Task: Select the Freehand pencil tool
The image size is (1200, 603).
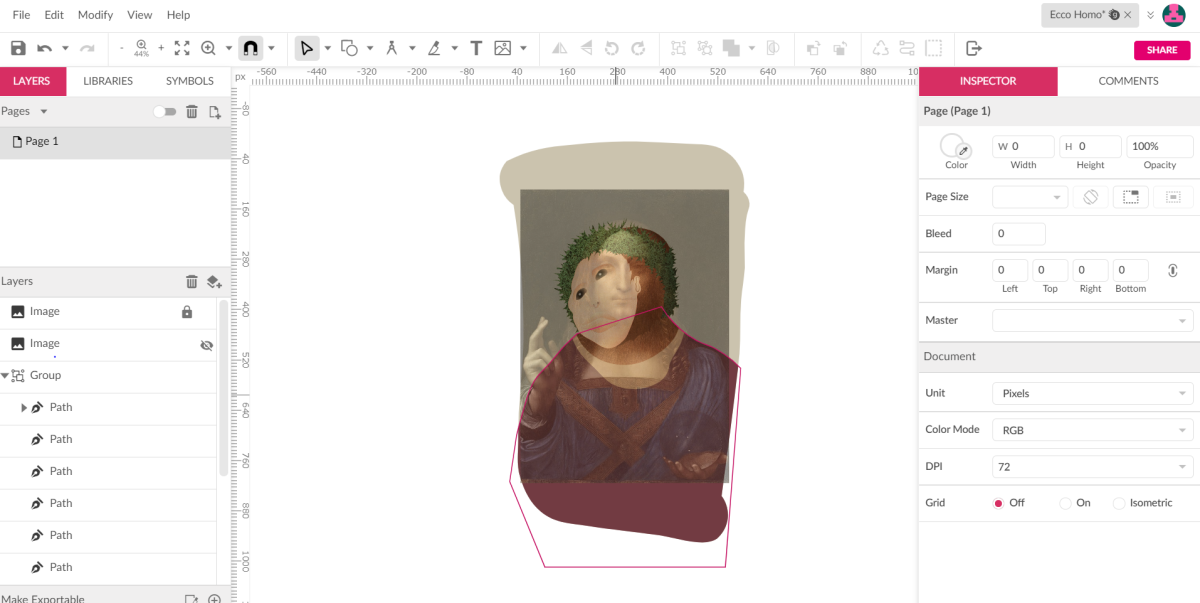Action: click(434, 48)
